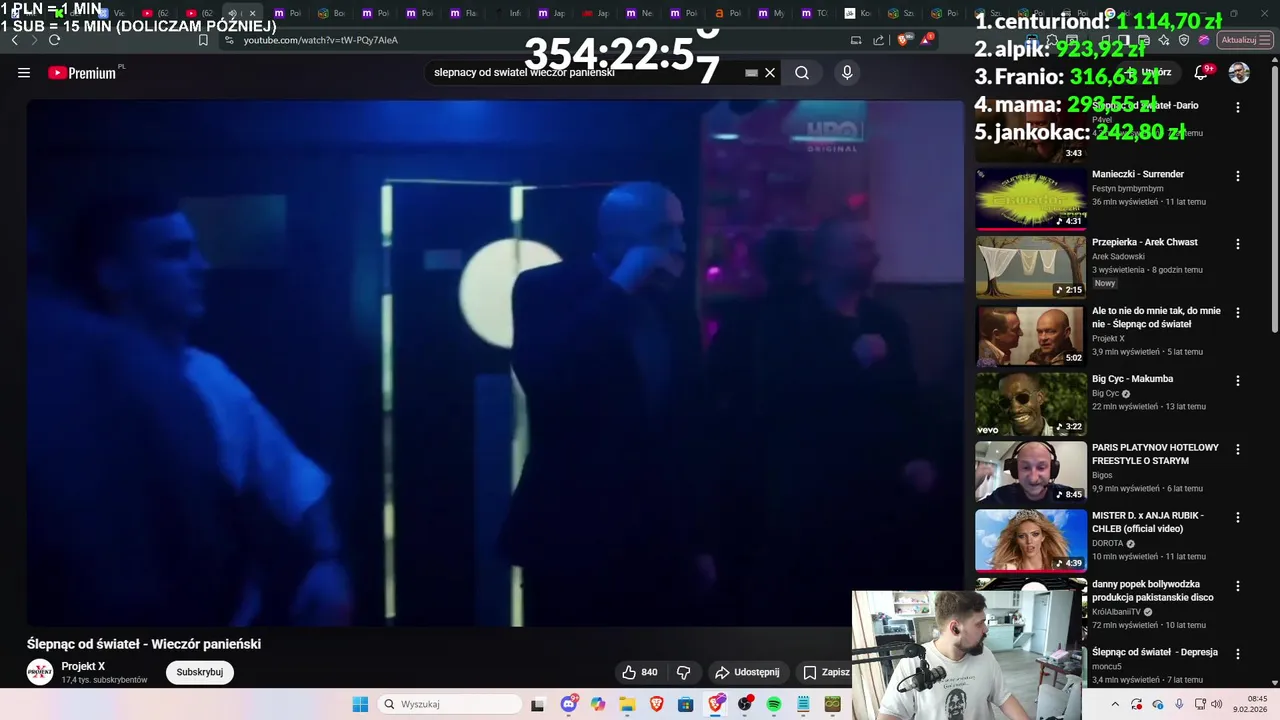Open options for Ślepnąc od świateł - Dario

(1238, 107)
